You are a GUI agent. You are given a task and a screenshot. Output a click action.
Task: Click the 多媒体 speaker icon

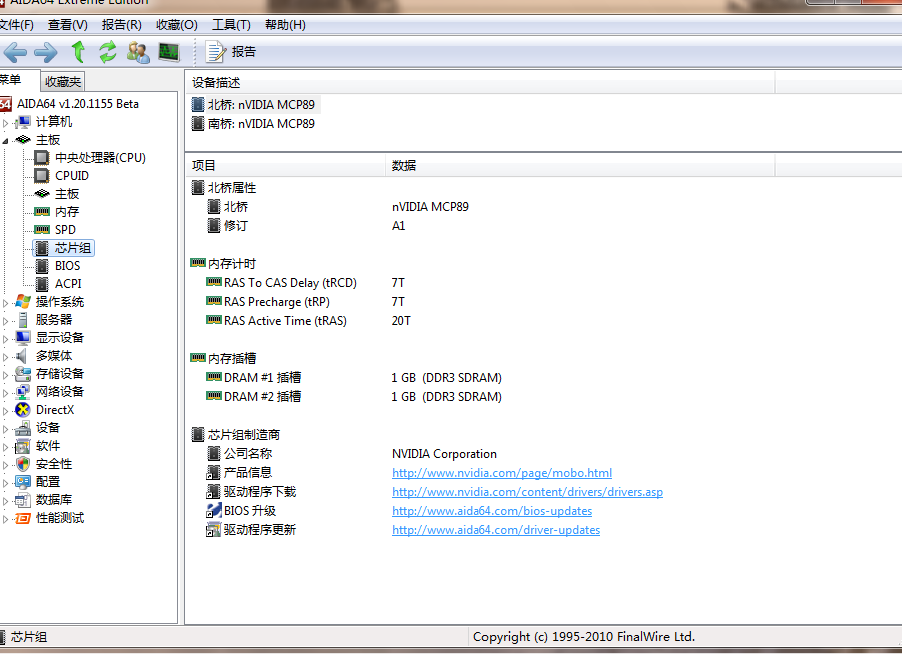[x=21, y=356]
